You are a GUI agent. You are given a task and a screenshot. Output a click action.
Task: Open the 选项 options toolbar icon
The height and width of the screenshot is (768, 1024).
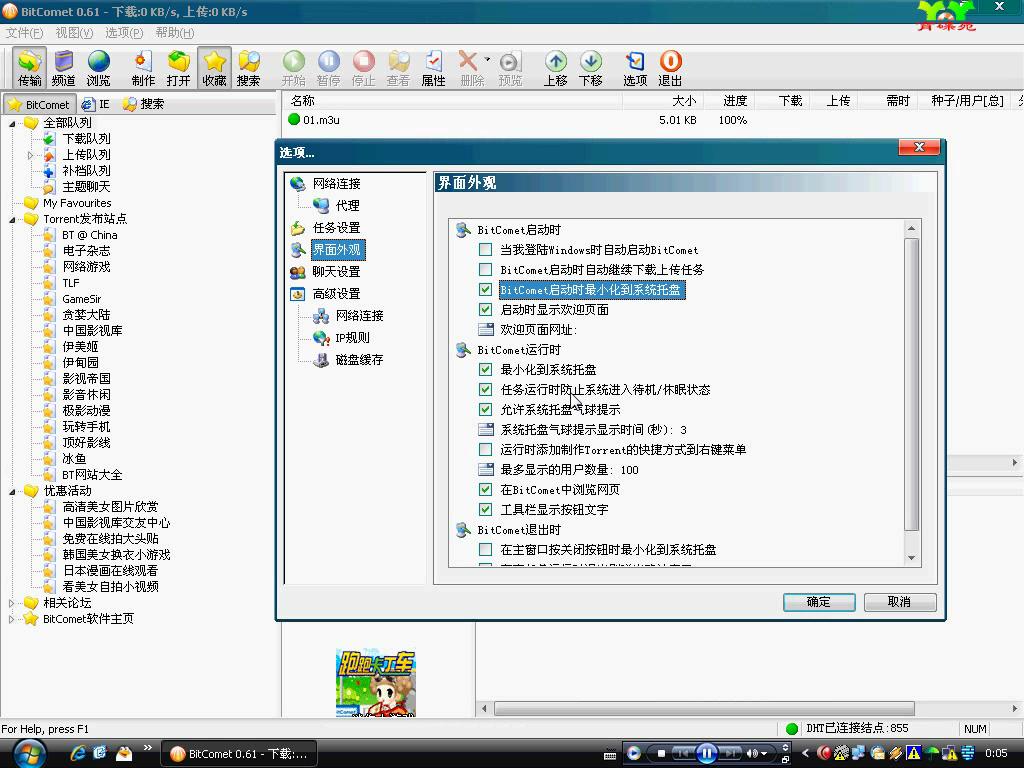[635, 68]
